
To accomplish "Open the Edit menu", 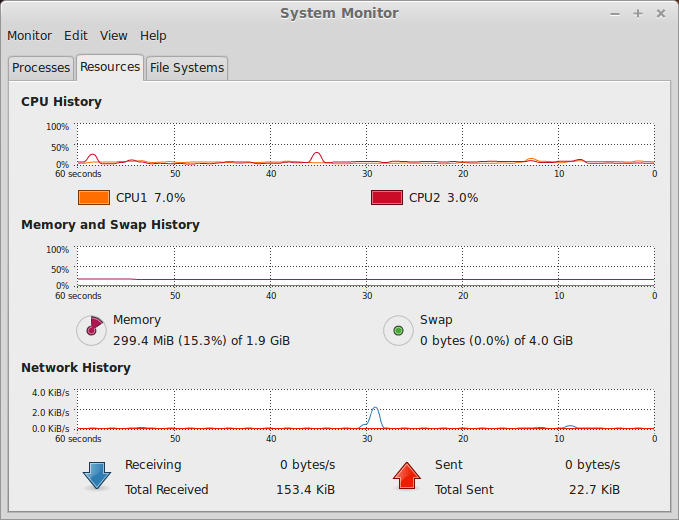I will pyautogui.click(x=76, y=36).
